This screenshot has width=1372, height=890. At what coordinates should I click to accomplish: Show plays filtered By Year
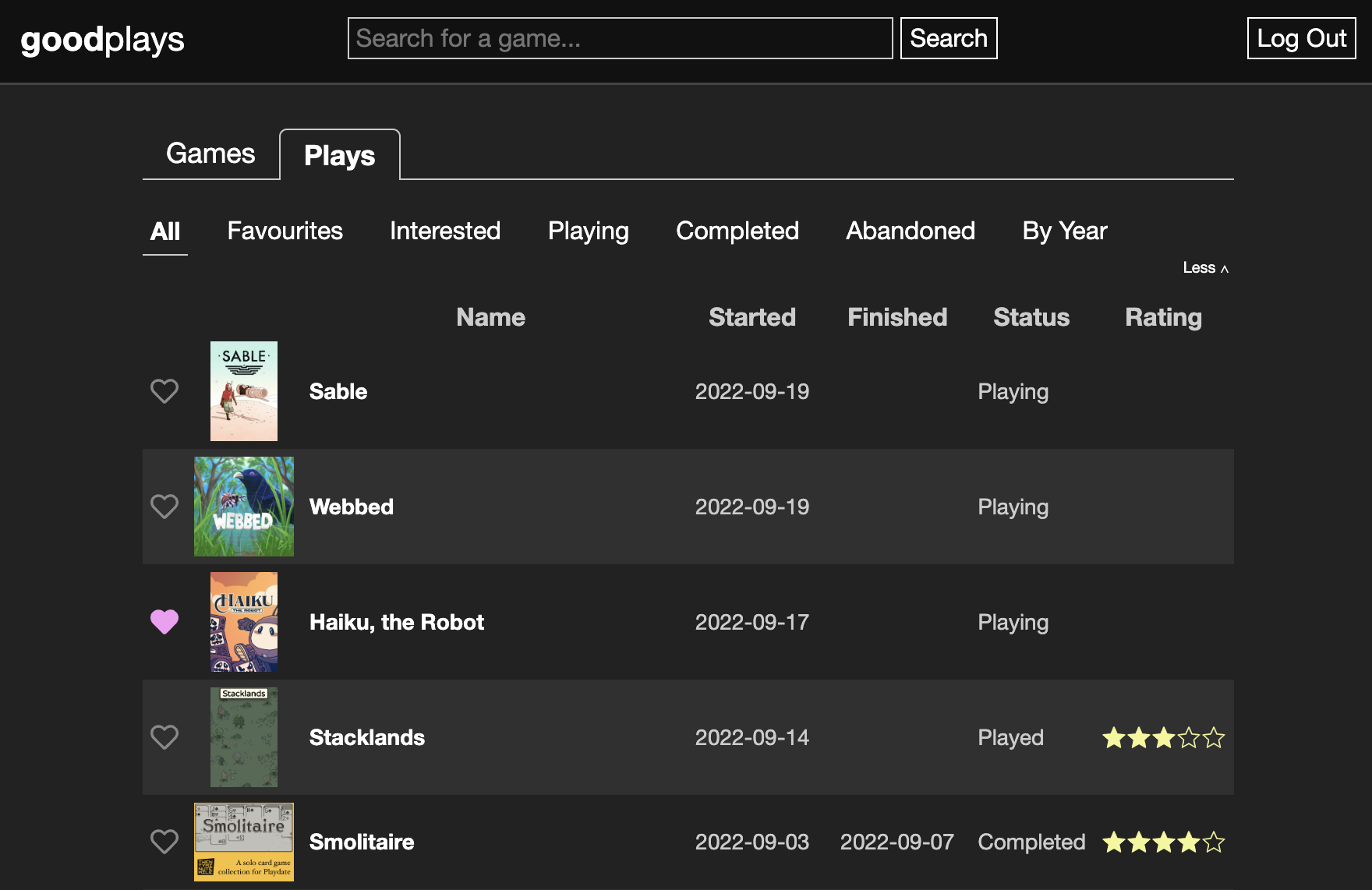(1064, 231)
